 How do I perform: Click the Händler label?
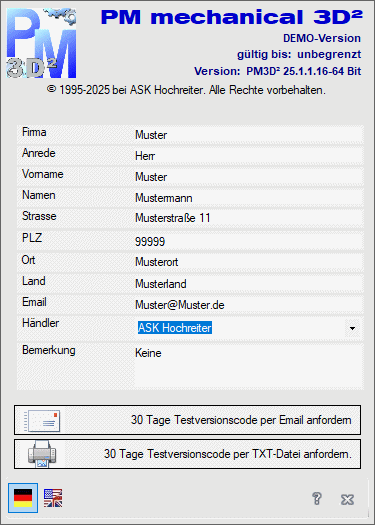[x=41, y=323]
